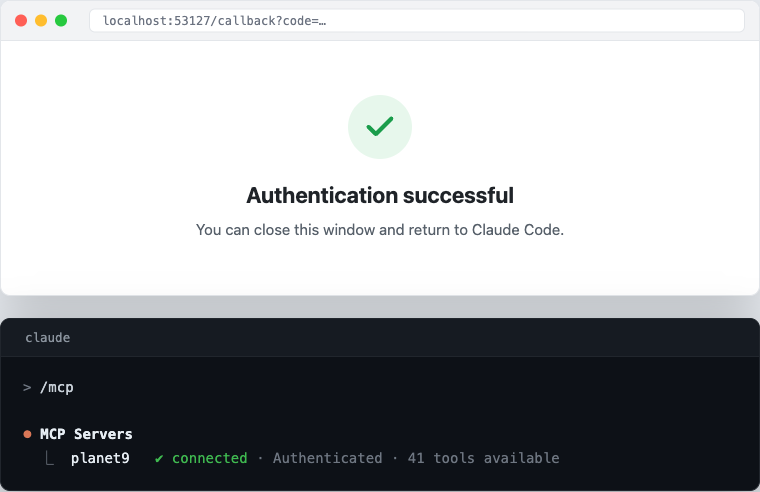Click the return to Claude Code message

click(380, 230)
